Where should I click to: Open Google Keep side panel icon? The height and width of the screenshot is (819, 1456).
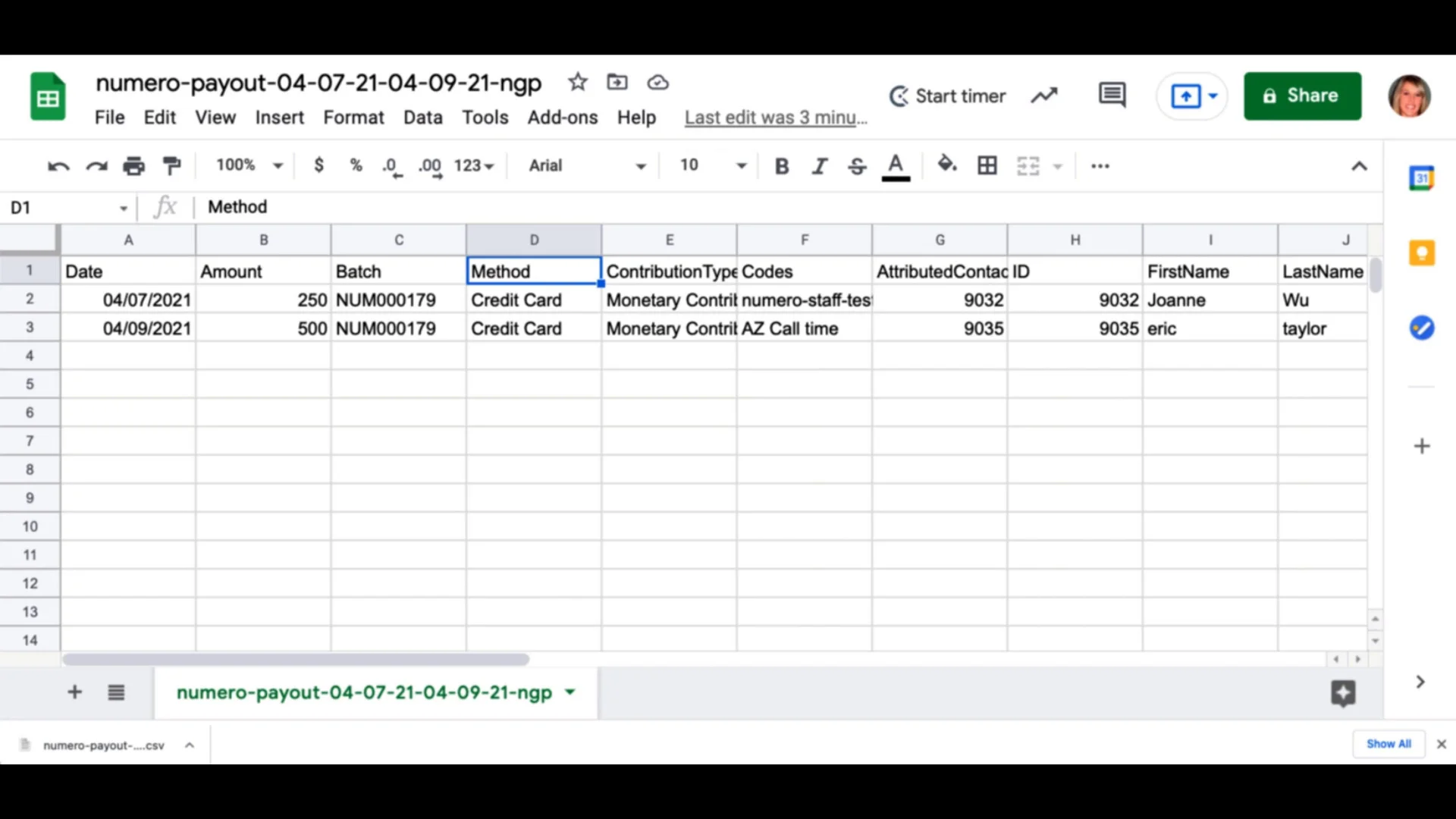click(1422, 253)
